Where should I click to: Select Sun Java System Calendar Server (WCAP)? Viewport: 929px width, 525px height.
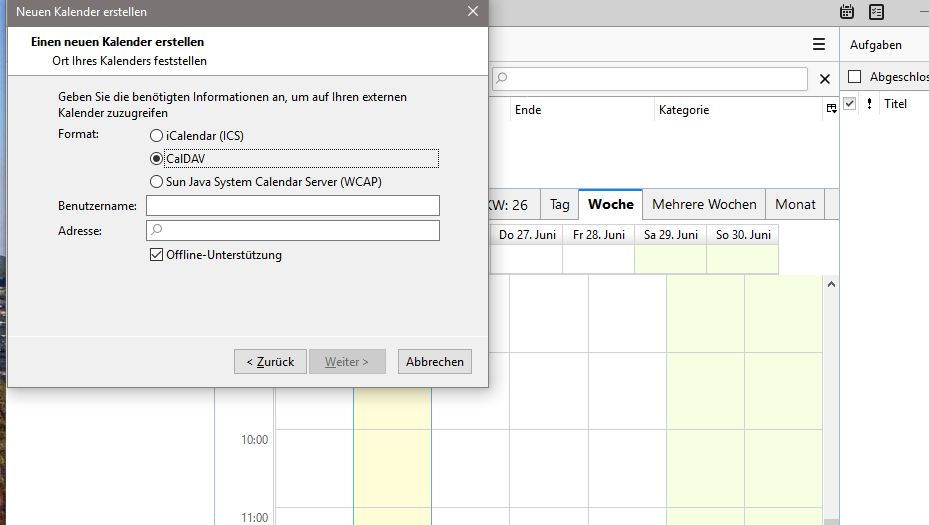265,181
